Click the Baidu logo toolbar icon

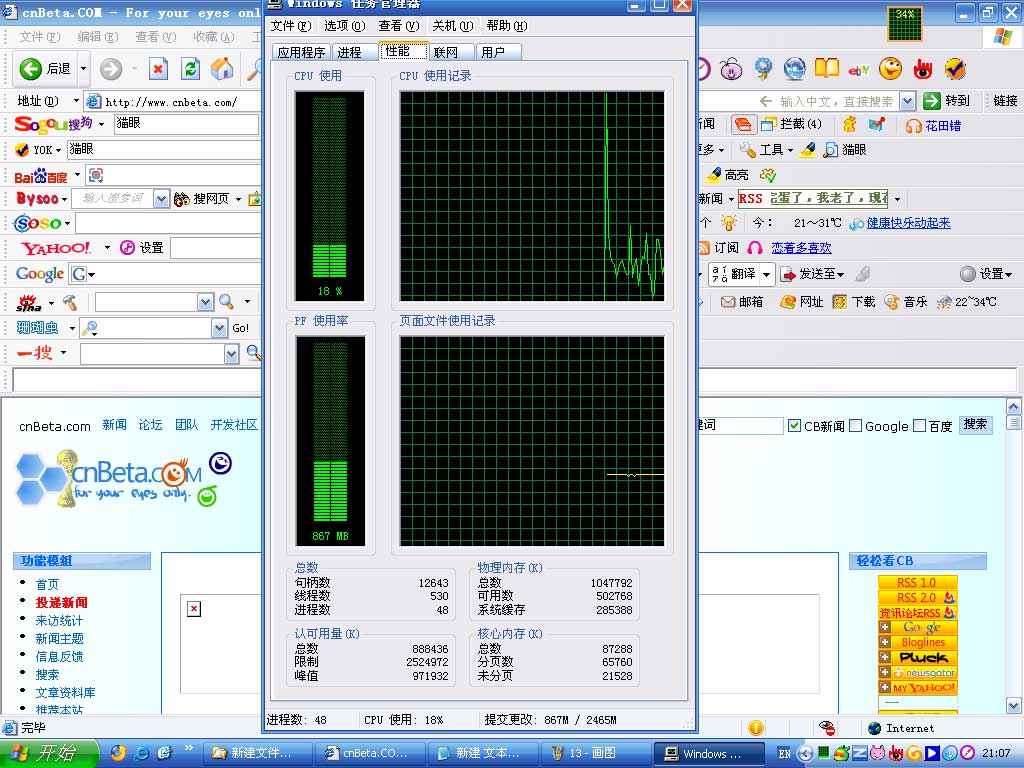coord(41,176)
